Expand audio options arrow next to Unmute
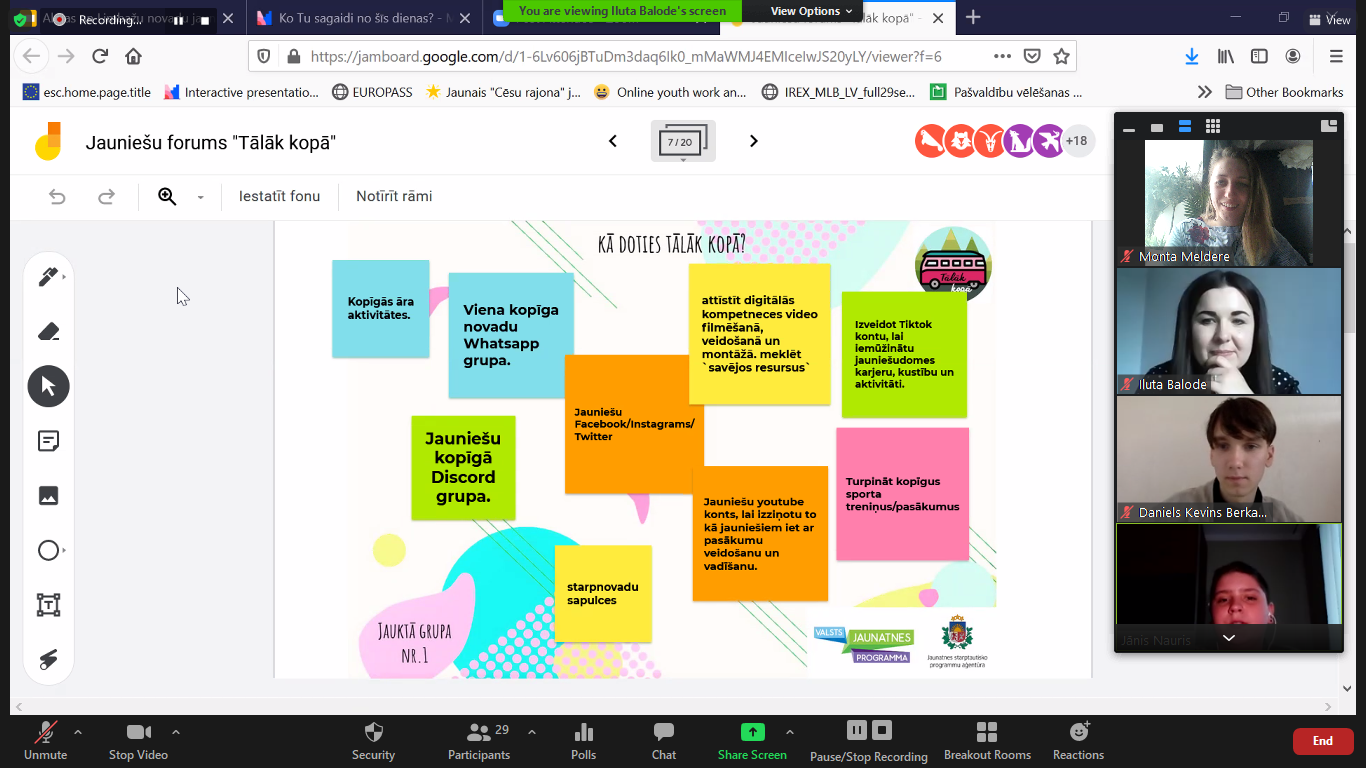 (x=78, y=731)
